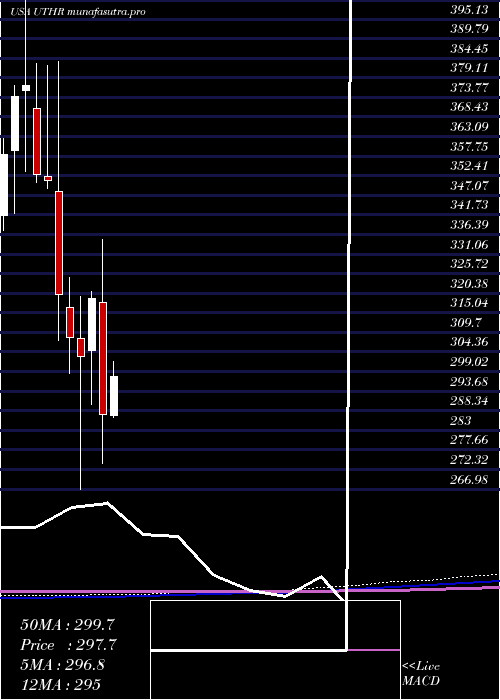
Task: Click the 'USA UTHR munafasutra.pro' chart title
Action: (78, 12)
